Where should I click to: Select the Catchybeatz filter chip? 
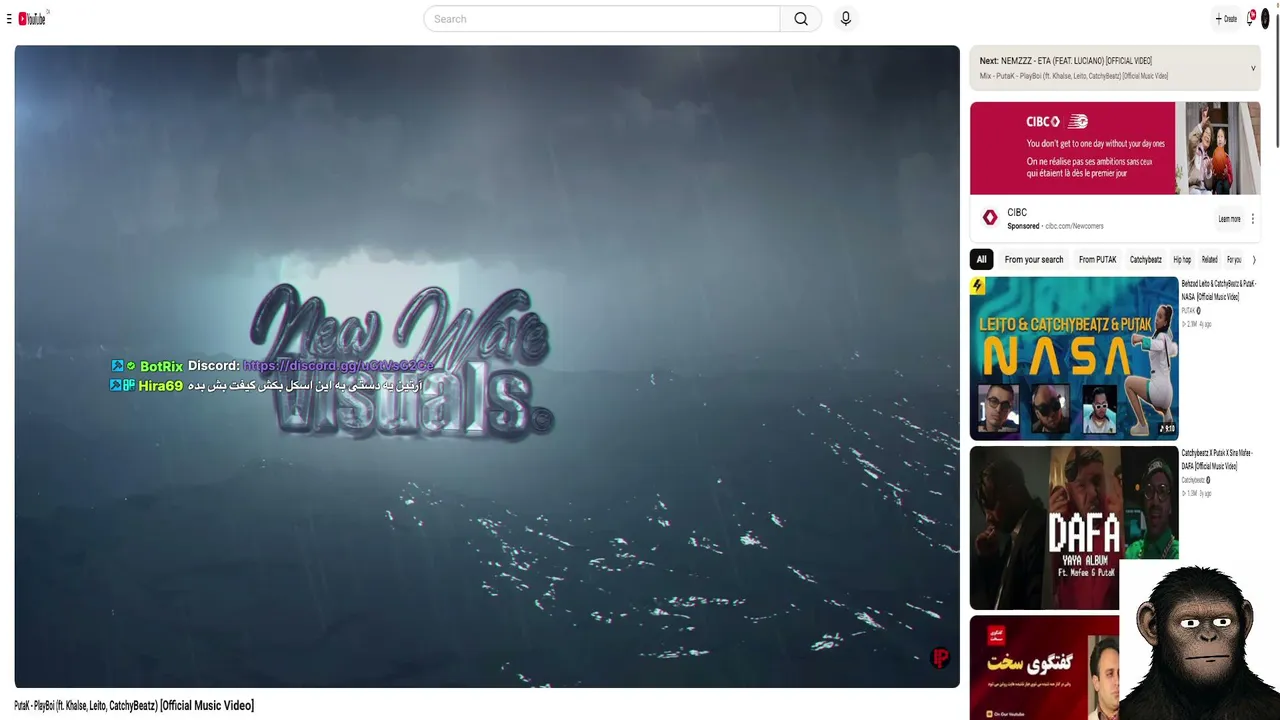pyautogui.click(x=1146, y=260)
